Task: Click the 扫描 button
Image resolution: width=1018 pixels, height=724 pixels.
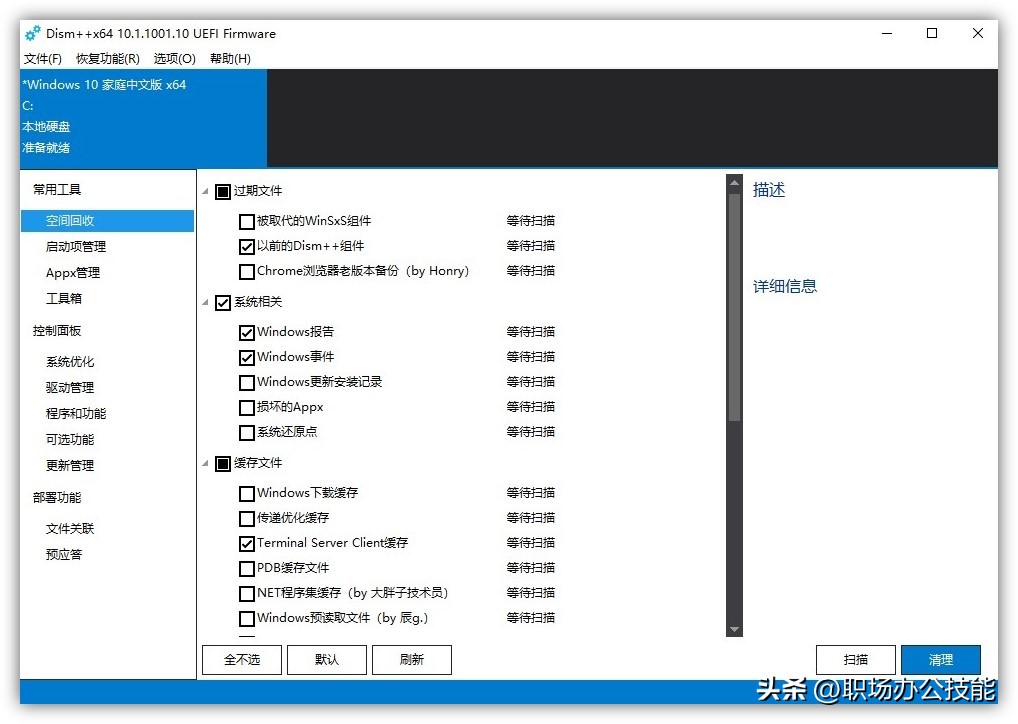Action: point(855,659)
